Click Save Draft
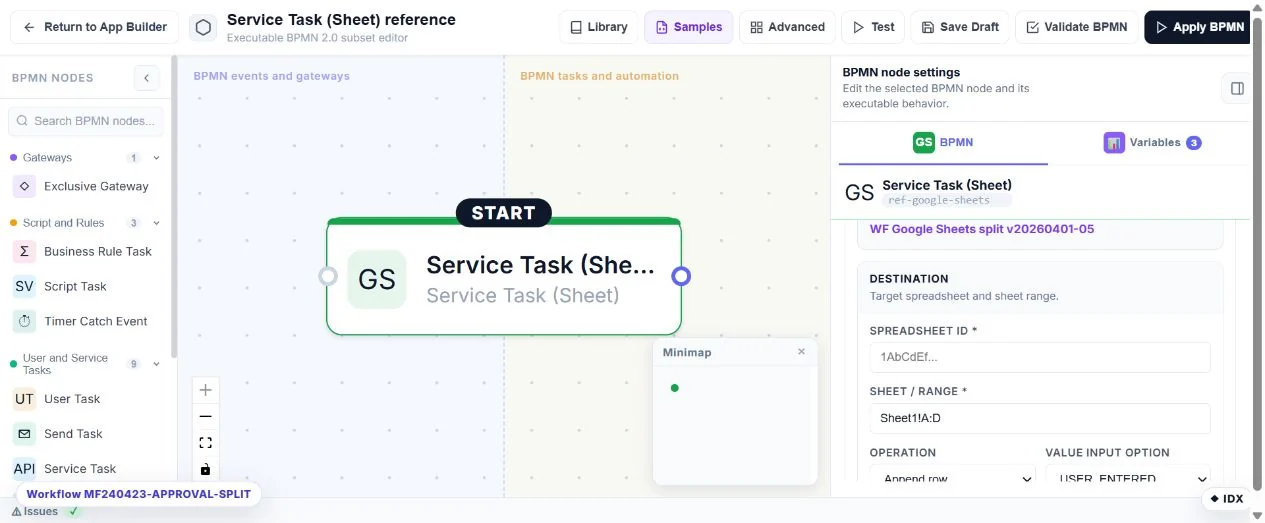The image size is (1265, 523). pyautogui.click(x=960, y=27)
